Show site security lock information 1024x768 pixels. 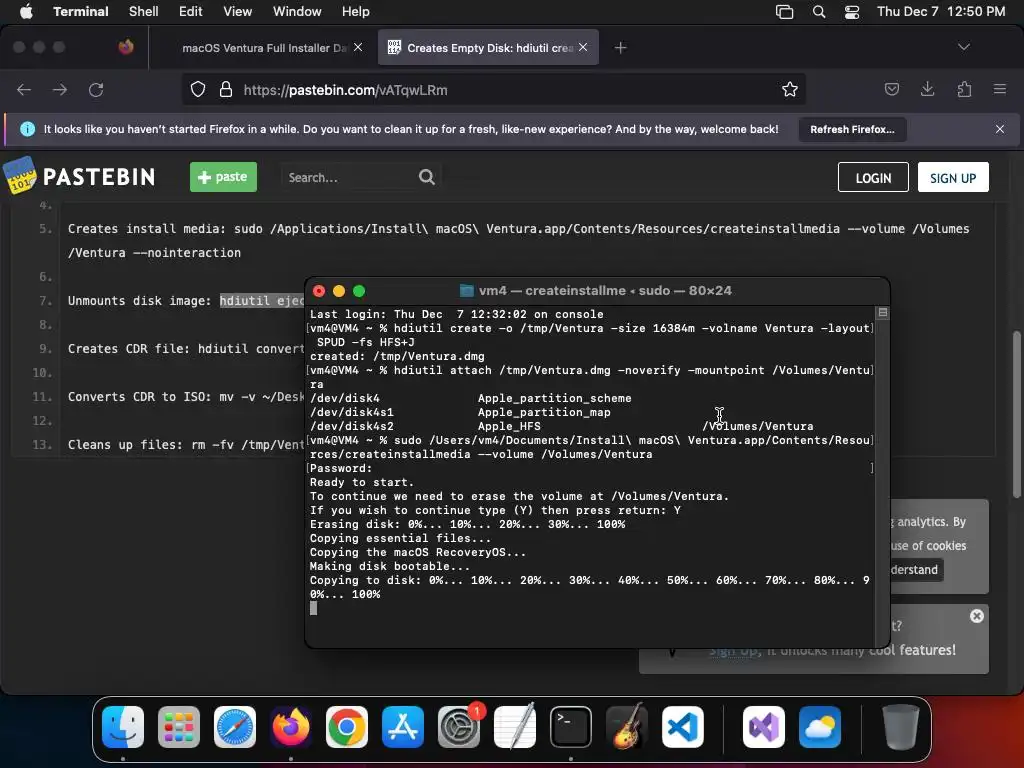[x=226, y=89]
